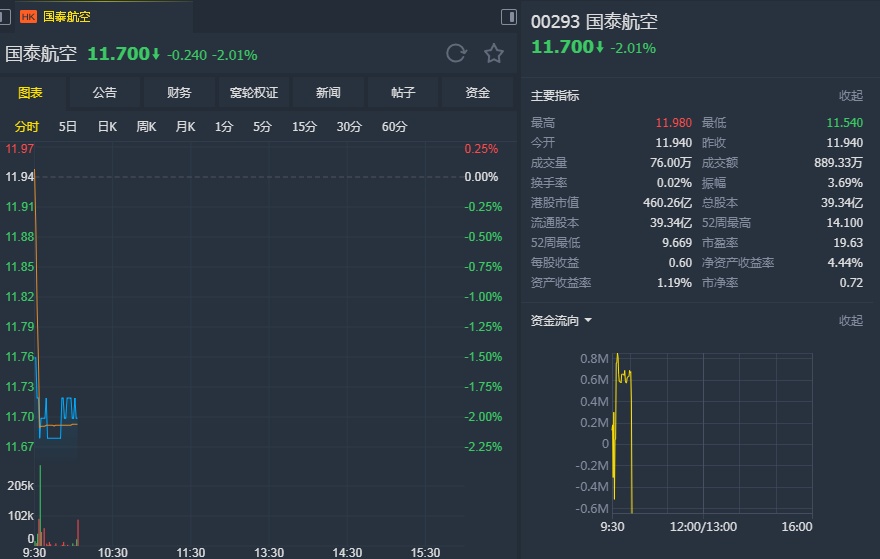The width and height of the screenshot is (880, 559).
Task: Click the 12:00/13:00 capital flow axis label
Action: [703, 527]
